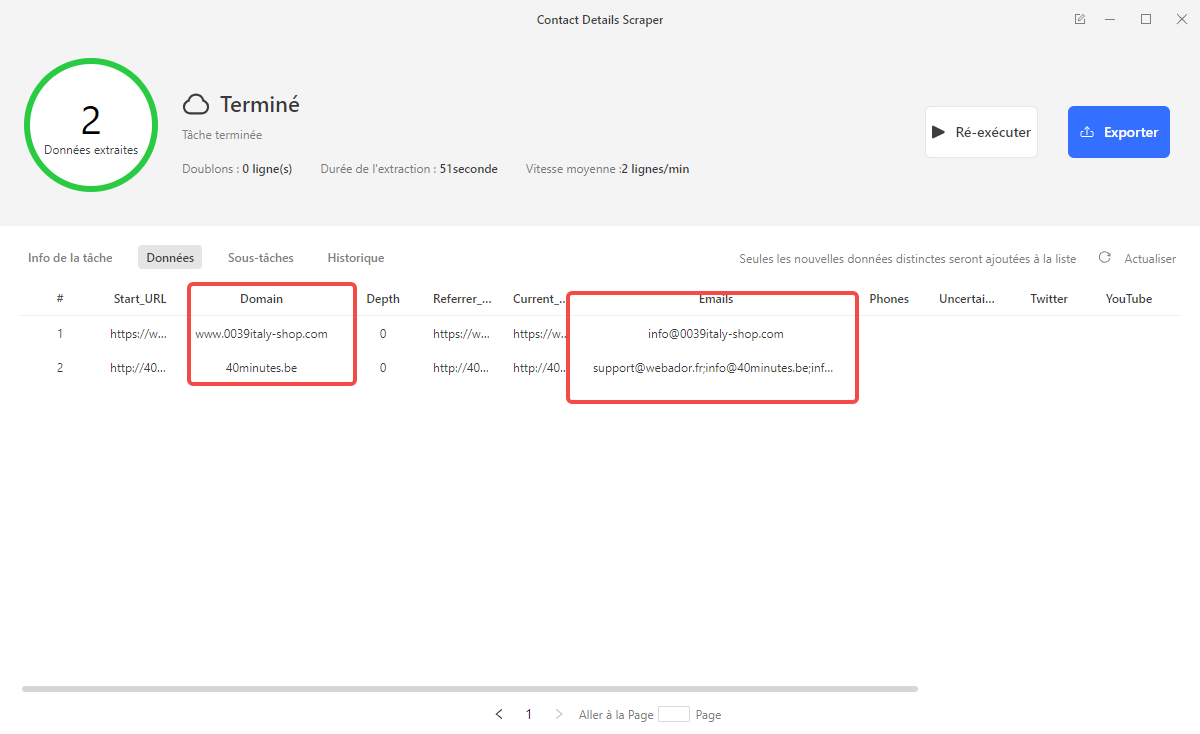The width and height of the screenshot is (1200, 734).
Task: Click the Actualiser label
Action: pos(1150,259)
